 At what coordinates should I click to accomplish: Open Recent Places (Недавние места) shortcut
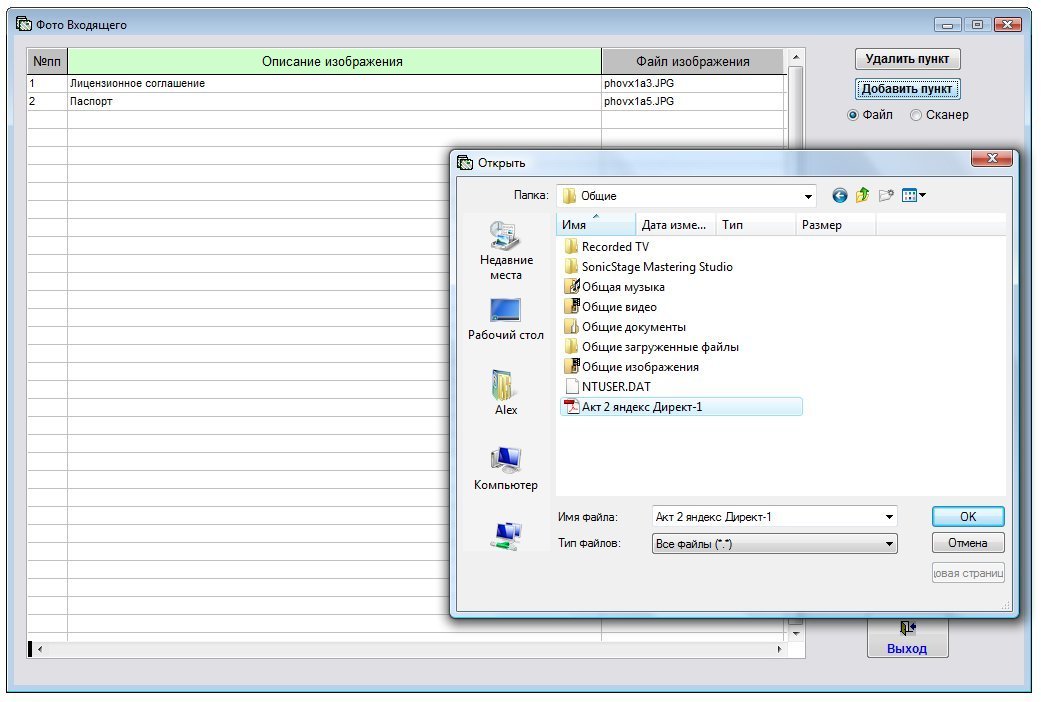pos(506,250)
